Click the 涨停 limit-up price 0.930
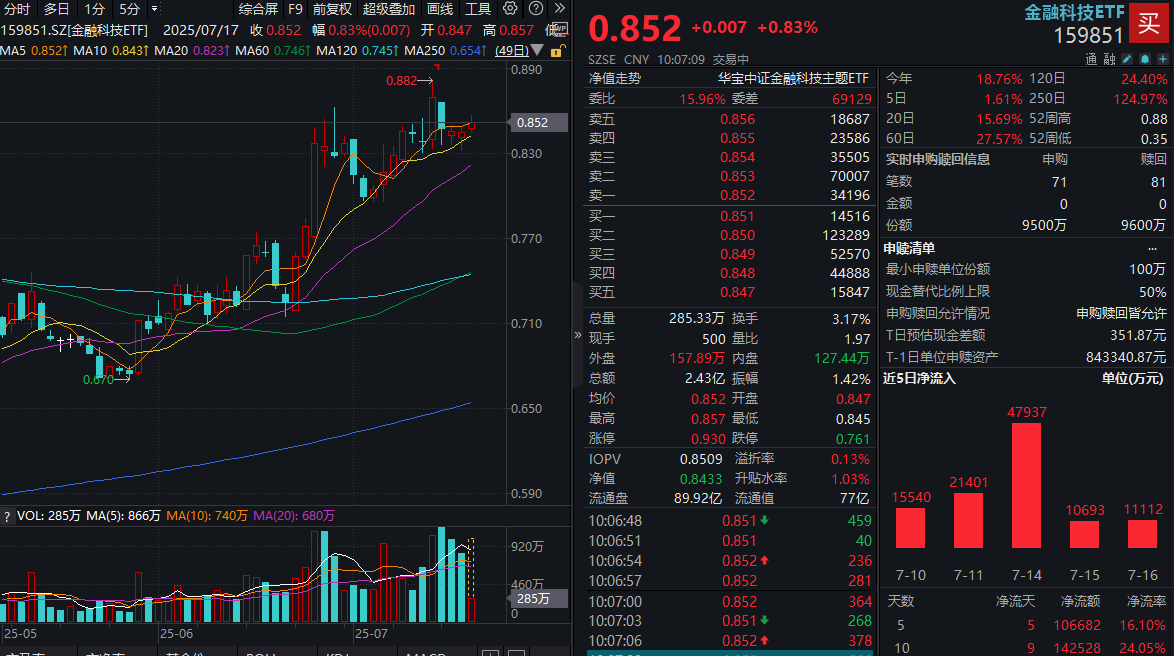1174x656 pixels. point(708,439)
